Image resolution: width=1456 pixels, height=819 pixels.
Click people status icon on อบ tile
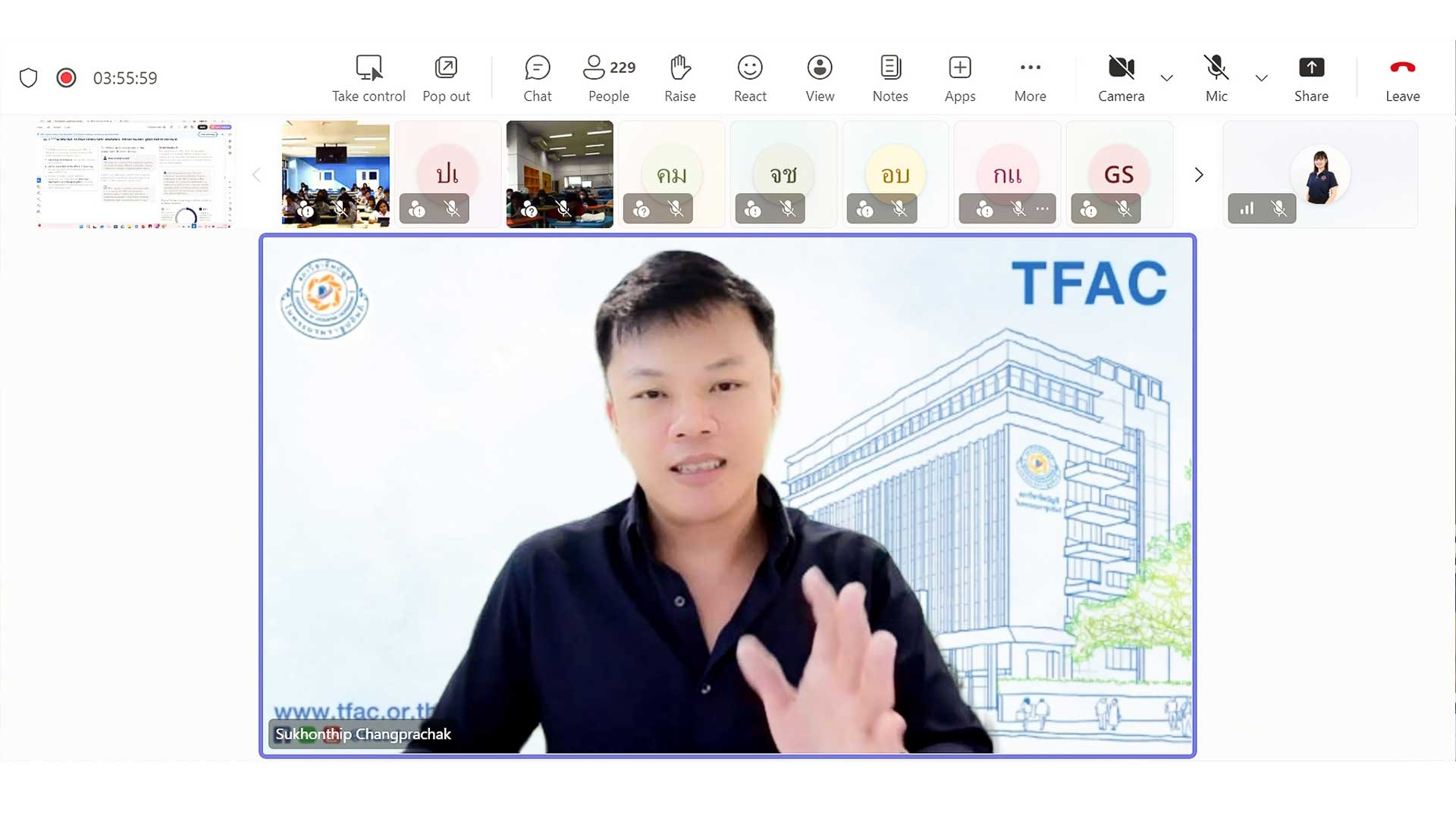coord(864,209)
